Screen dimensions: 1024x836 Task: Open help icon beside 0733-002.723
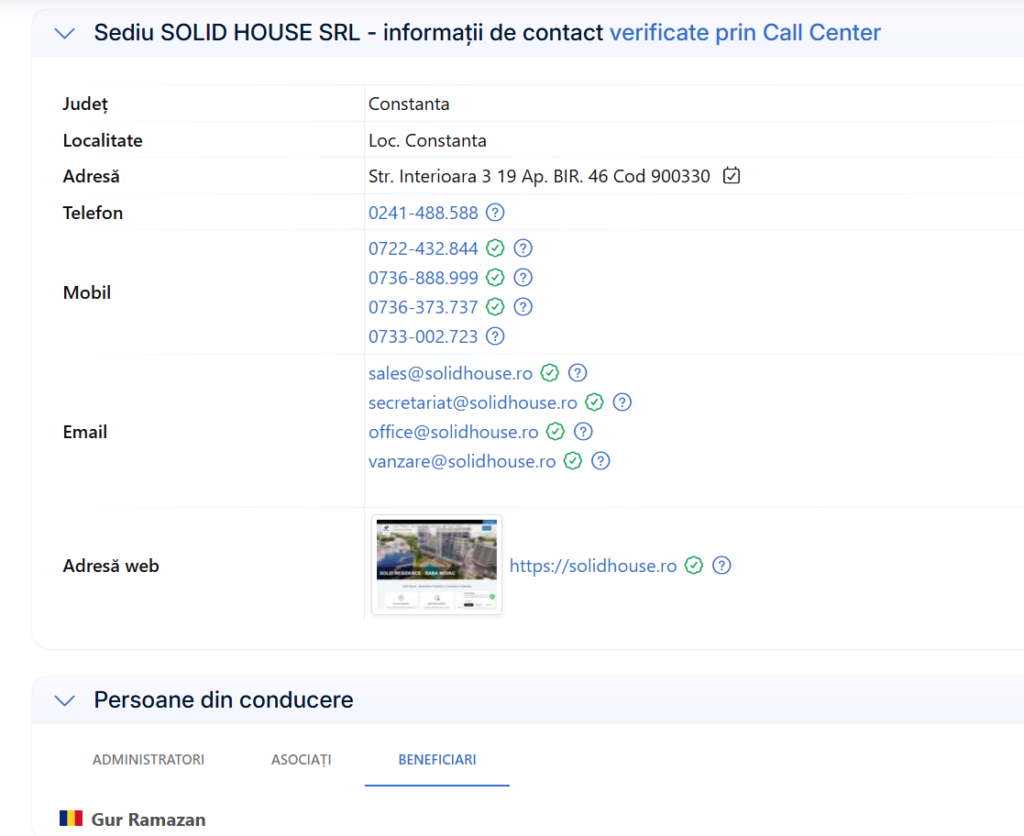(496, 336)
